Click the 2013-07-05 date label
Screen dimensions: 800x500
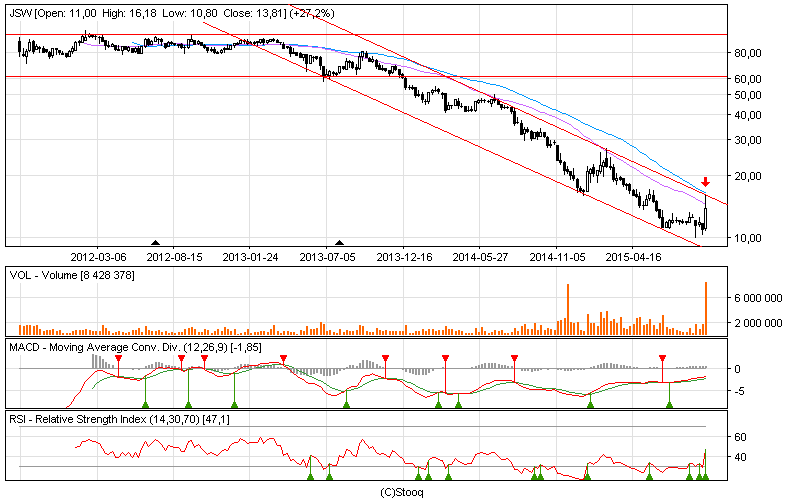point(328,257)
